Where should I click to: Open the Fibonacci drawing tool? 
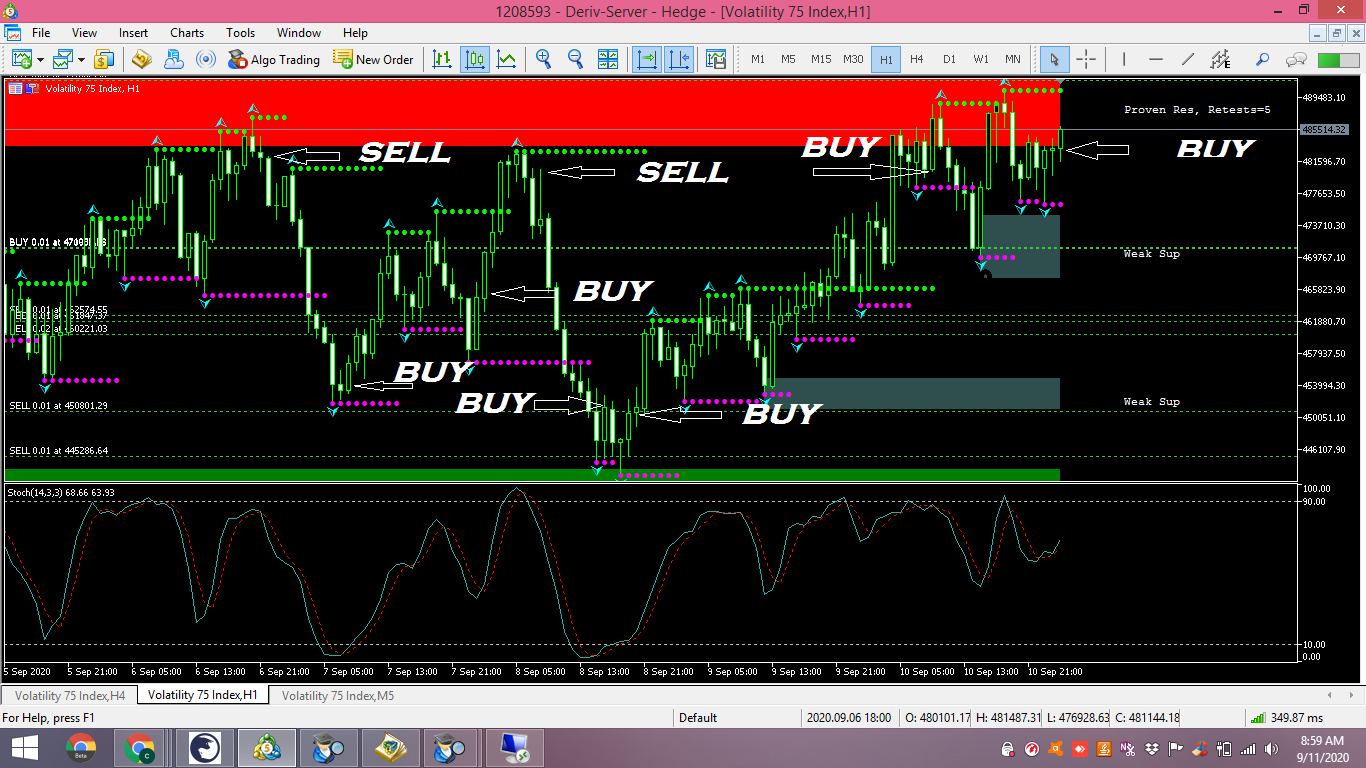pos(1220,60)
